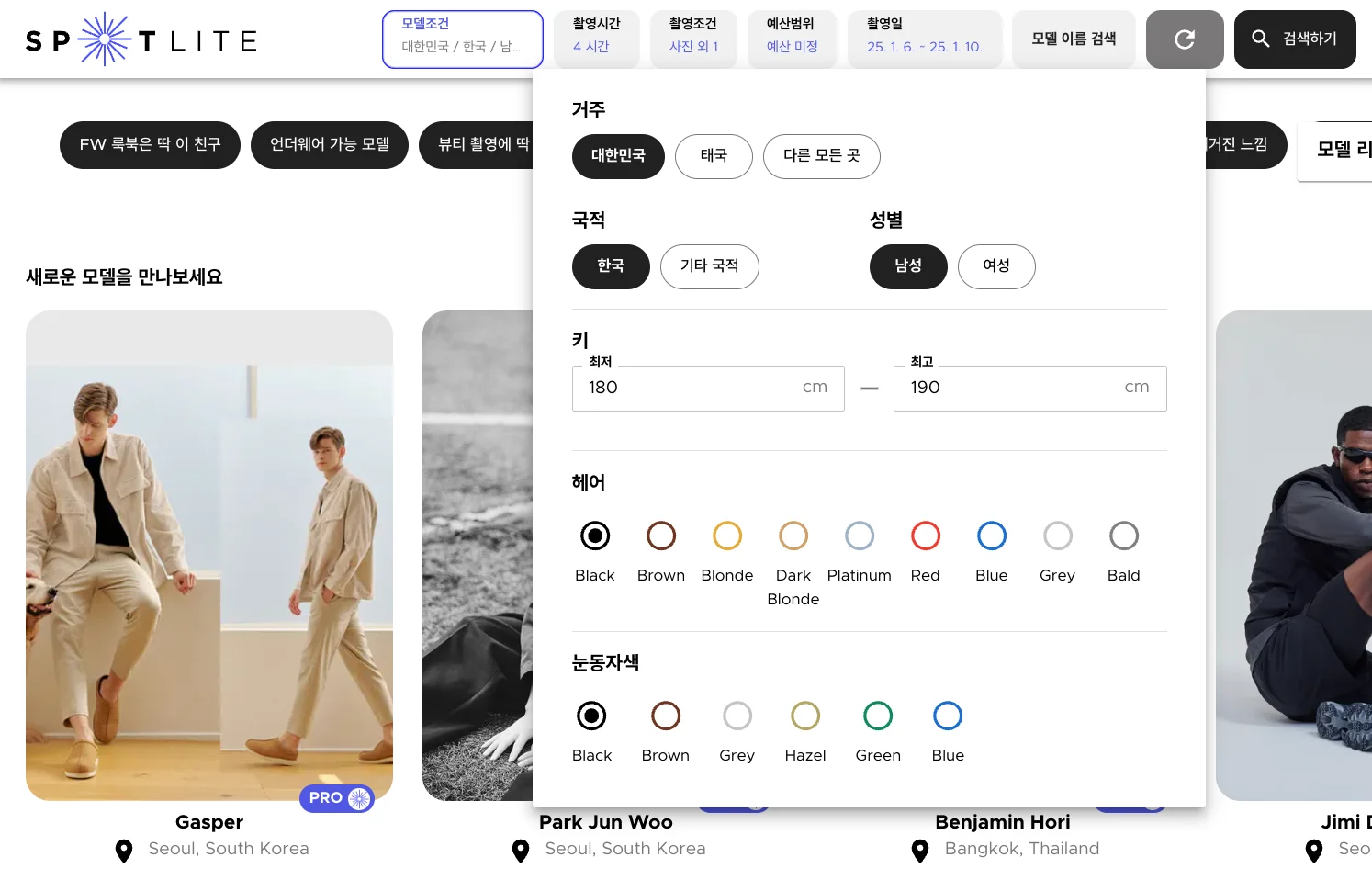Screen dimensions: 1372x891
Task: Click the location pin next to Bangkok, Thailand
Action: [920, 851]
